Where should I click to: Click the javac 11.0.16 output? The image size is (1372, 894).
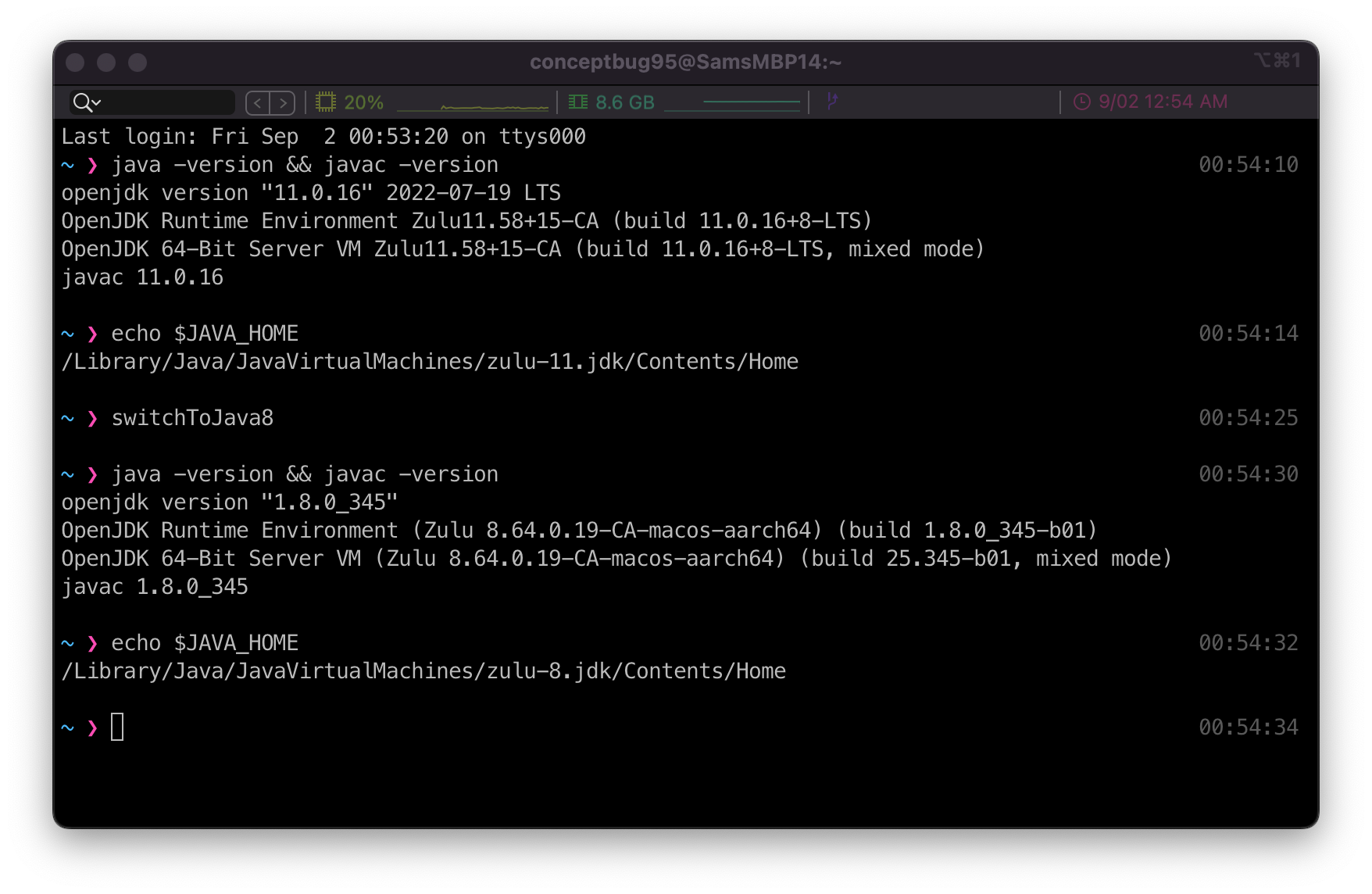(x=142, y=277)
